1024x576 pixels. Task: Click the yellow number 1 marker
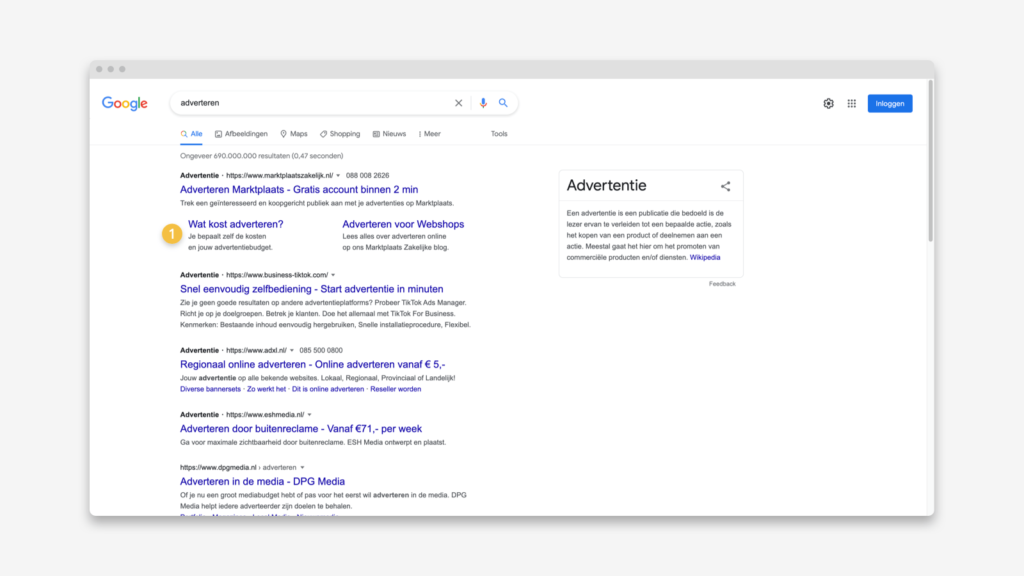(x=172, y=234)
